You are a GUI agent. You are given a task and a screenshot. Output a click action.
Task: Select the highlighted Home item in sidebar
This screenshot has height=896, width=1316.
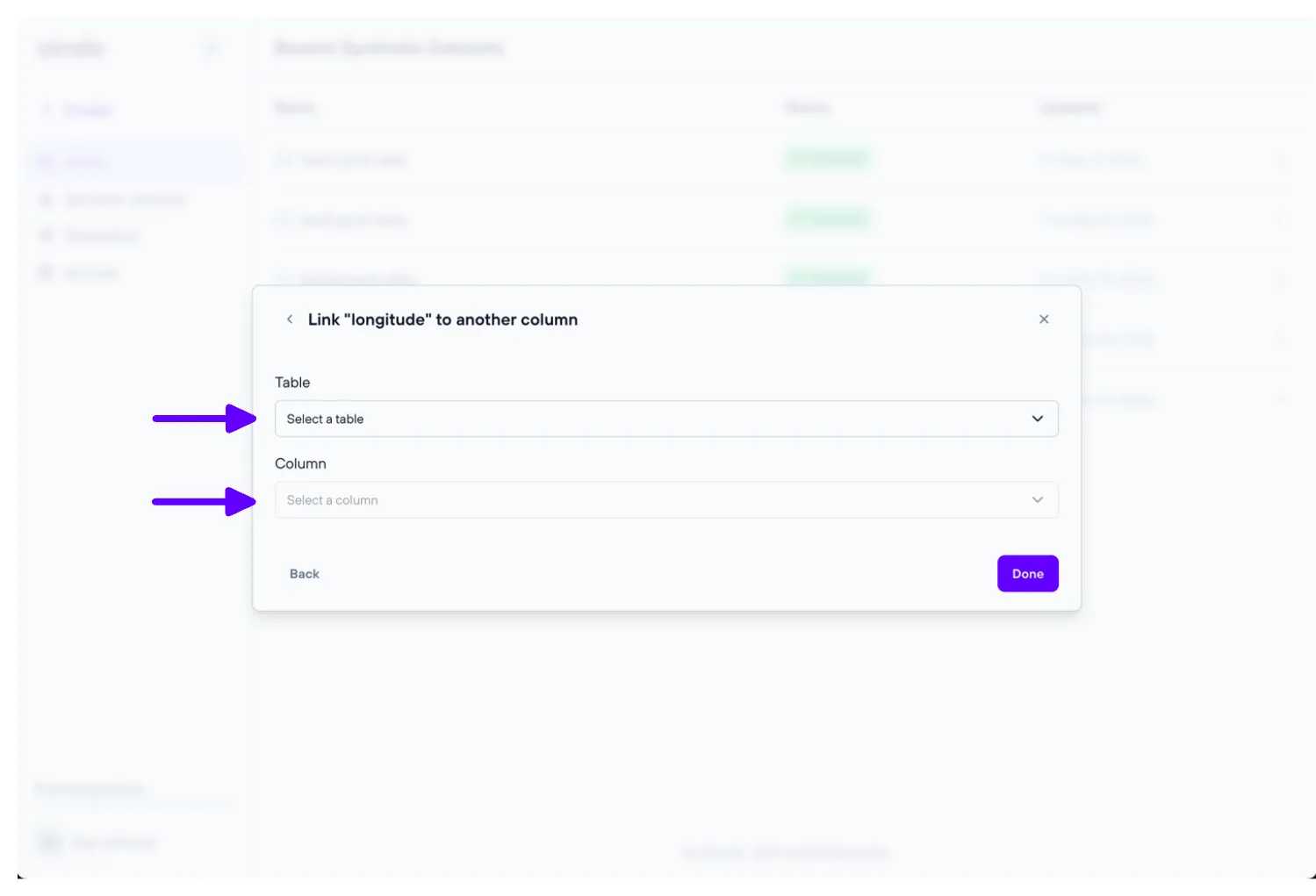85,161
